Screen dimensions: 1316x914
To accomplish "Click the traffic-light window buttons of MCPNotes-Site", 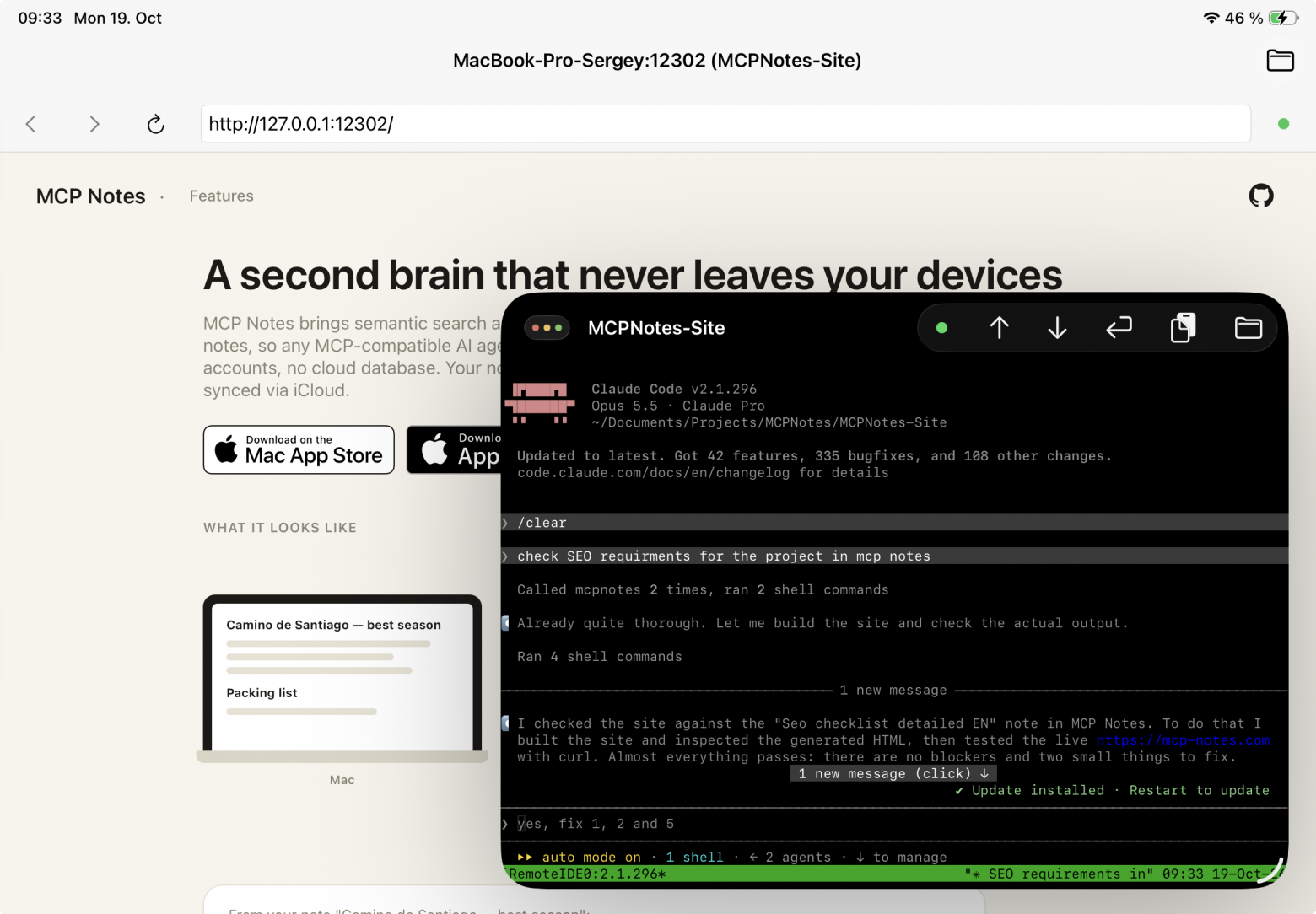I will point(547,328).
